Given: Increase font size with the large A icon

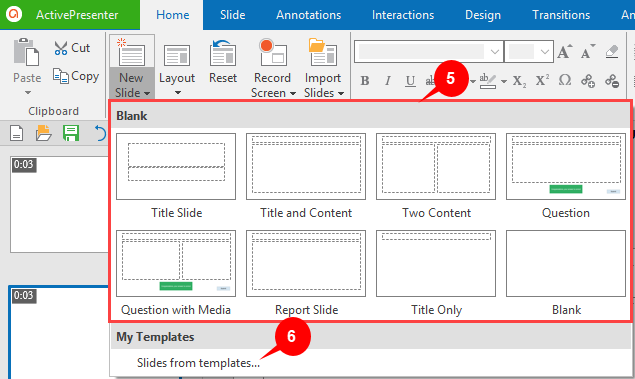Looking at the screenshot, I should pos(565,51).
